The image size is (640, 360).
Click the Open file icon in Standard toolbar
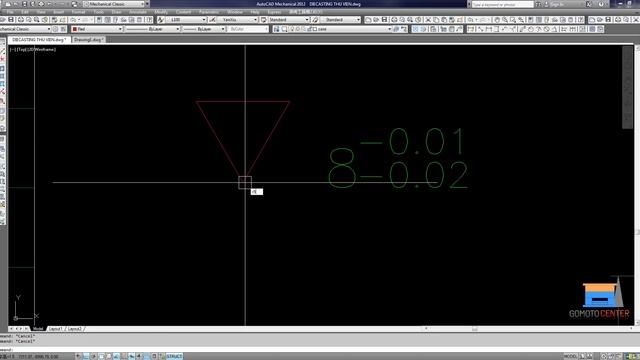[x=376, y=20]
